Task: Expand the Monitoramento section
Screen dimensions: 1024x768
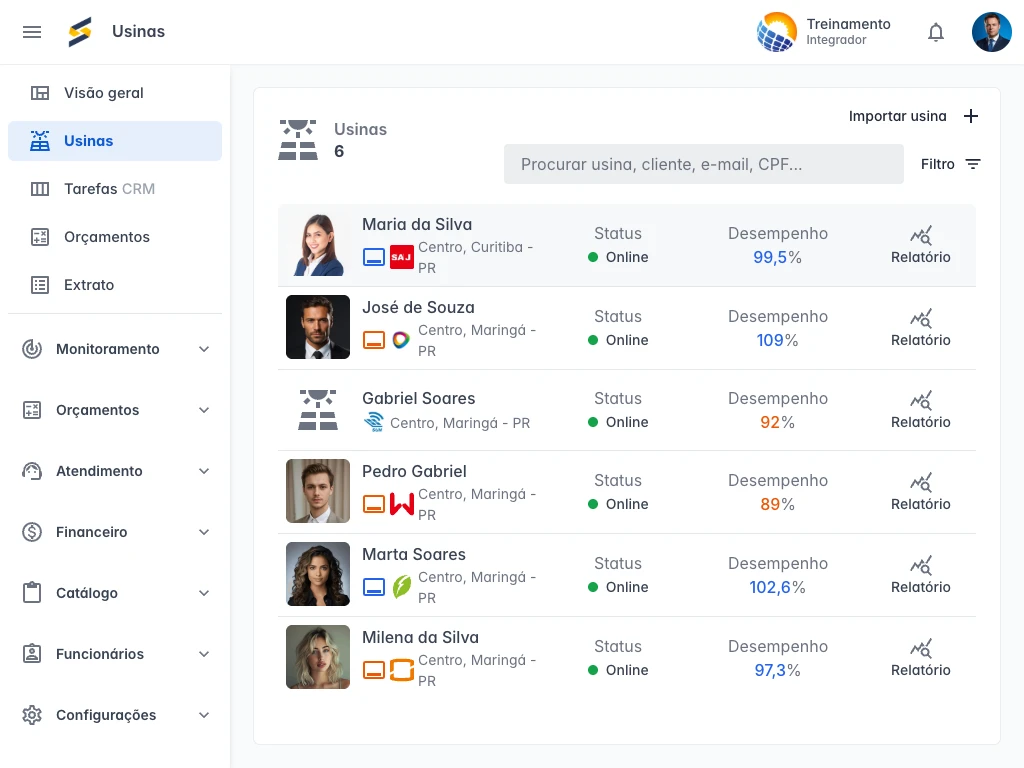Action: pos(204,349)
